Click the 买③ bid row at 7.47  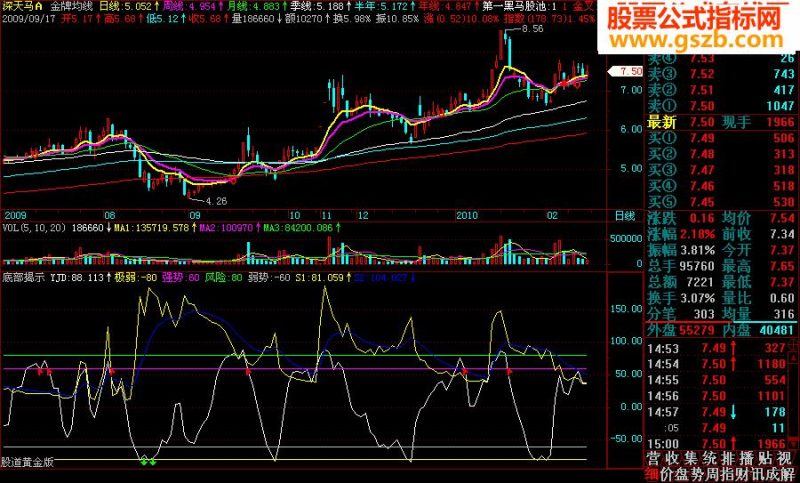(721, 169)
